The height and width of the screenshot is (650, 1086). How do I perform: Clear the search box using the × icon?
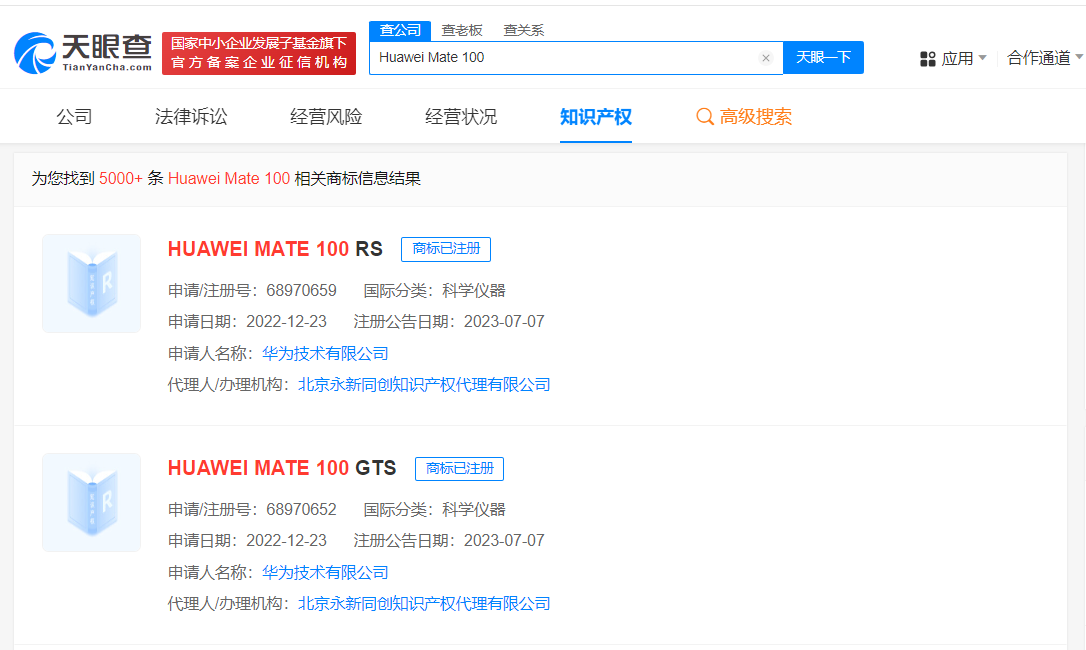click(766, 57)
